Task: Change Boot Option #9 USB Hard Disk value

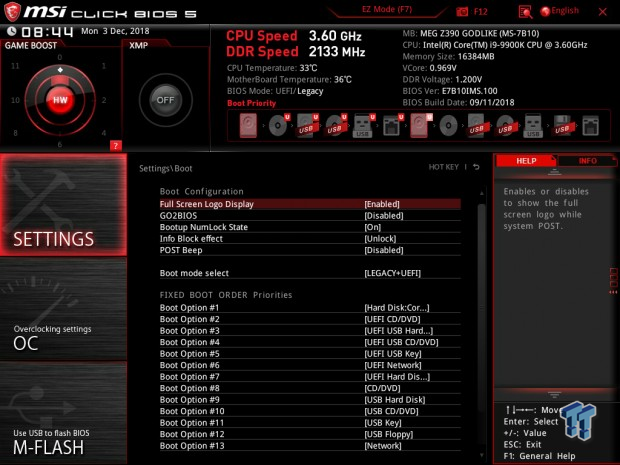Action: [310, 399]
